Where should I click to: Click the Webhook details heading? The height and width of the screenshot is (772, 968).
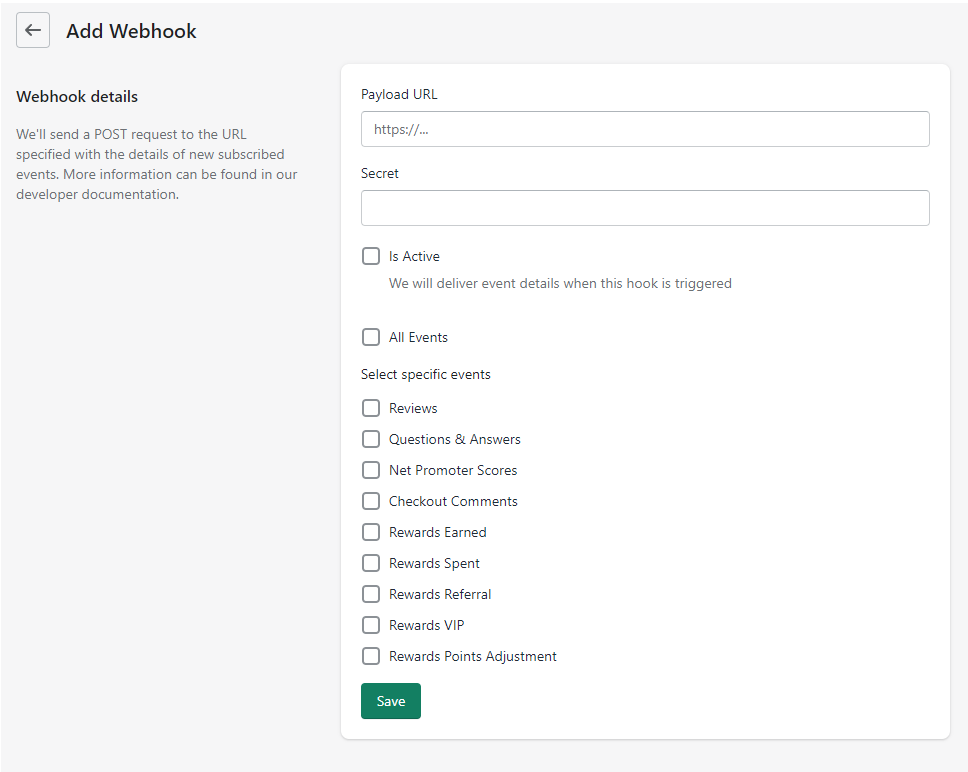tap(77, 97)
